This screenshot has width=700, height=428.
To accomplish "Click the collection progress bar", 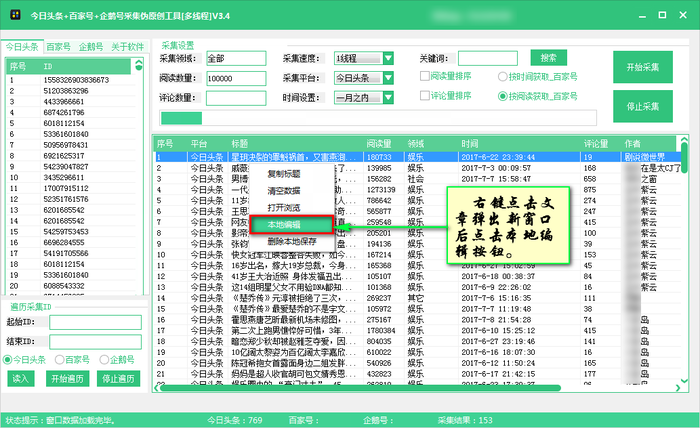I will tap(378, 118).
